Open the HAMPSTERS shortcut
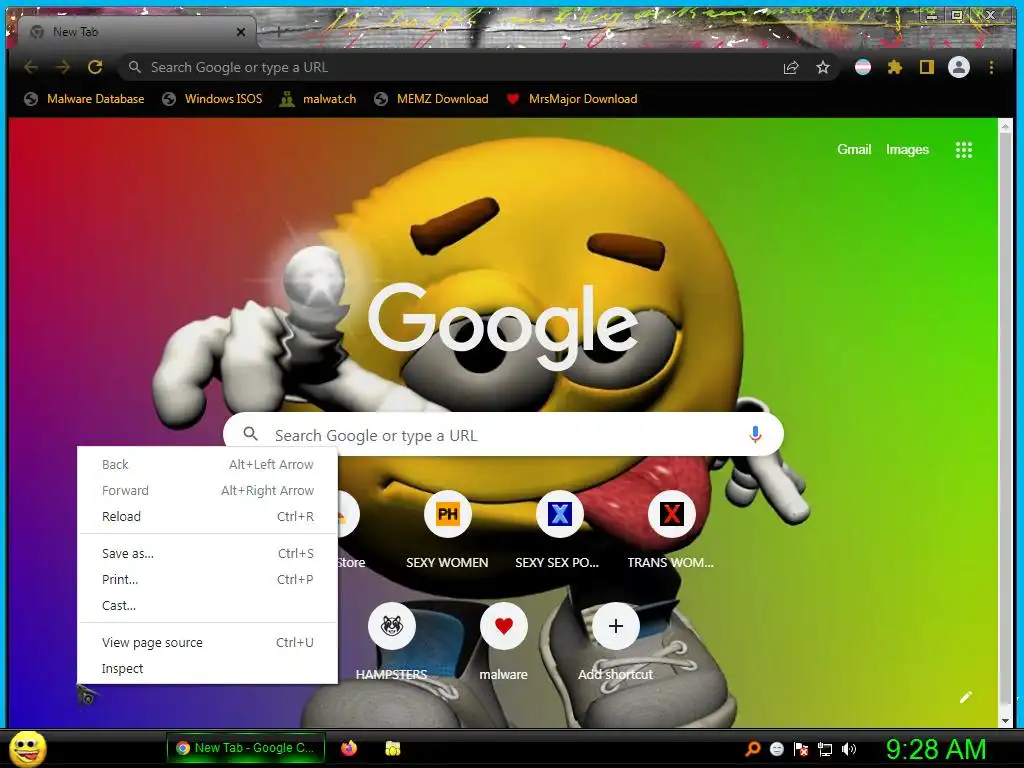The height and width of the screenshot is (768, 1024). 392,626
